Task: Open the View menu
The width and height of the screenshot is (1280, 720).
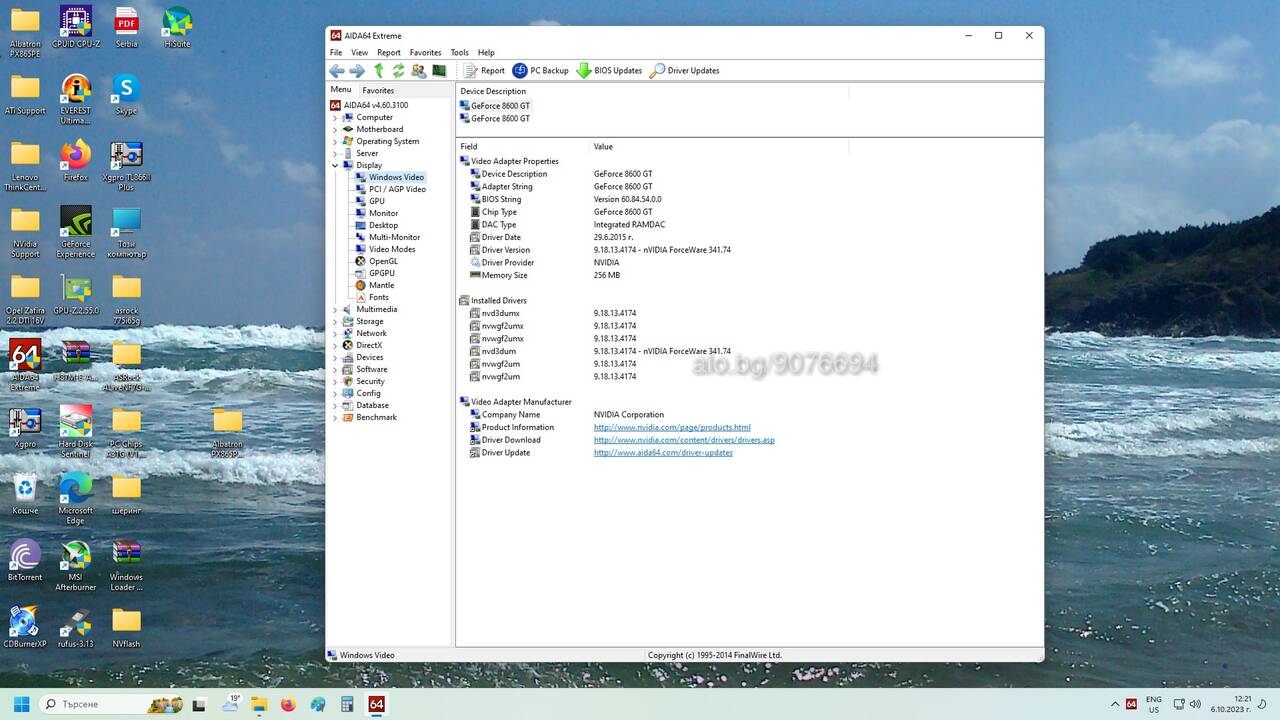Action: coord(360,52)
